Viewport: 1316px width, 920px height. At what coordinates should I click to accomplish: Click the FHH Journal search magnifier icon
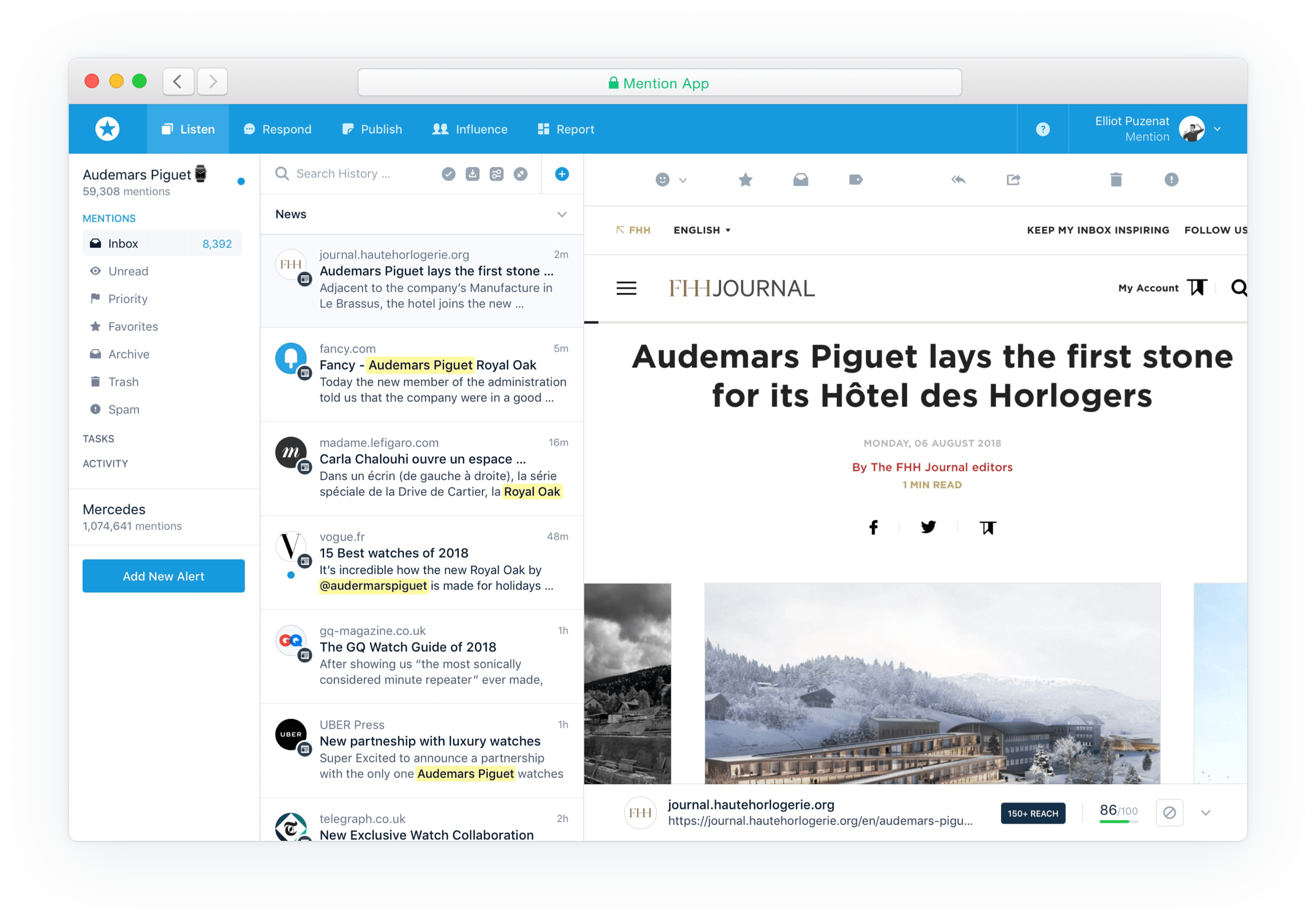pos(1239,287)
